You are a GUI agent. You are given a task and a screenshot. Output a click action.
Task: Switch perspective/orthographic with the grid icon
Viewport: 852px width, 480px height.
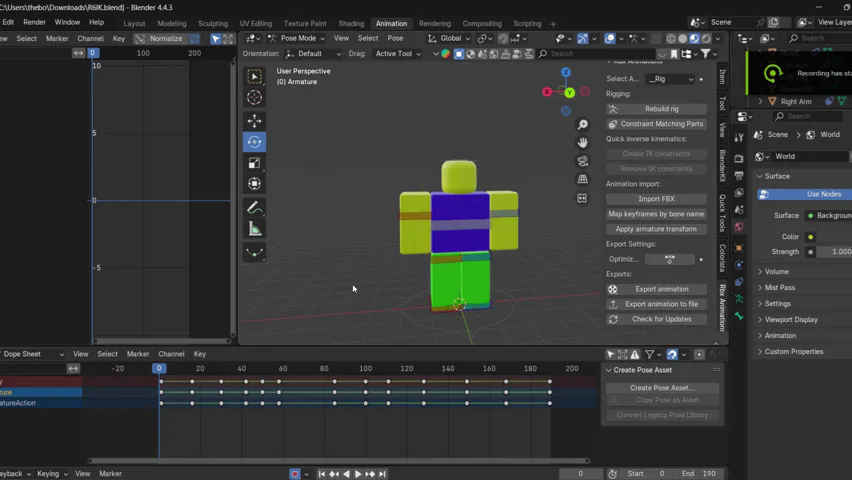pos(582,179)
